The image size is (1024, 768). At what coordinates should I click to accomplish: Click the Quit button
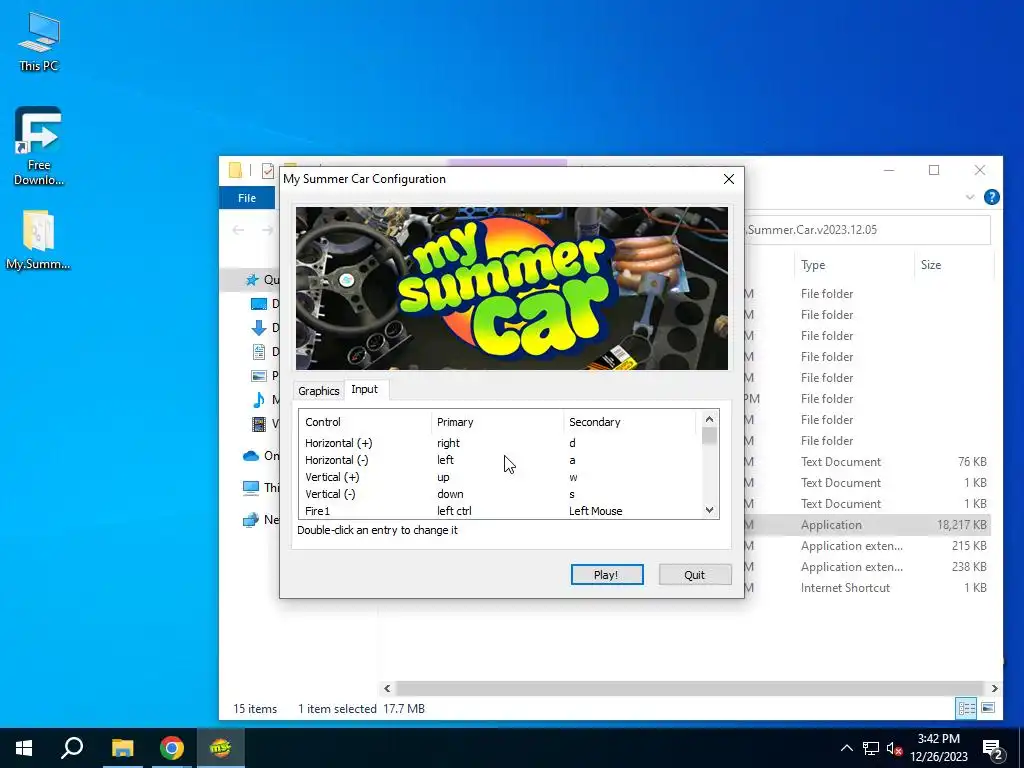pyautogui.click(x=694, y=575)
